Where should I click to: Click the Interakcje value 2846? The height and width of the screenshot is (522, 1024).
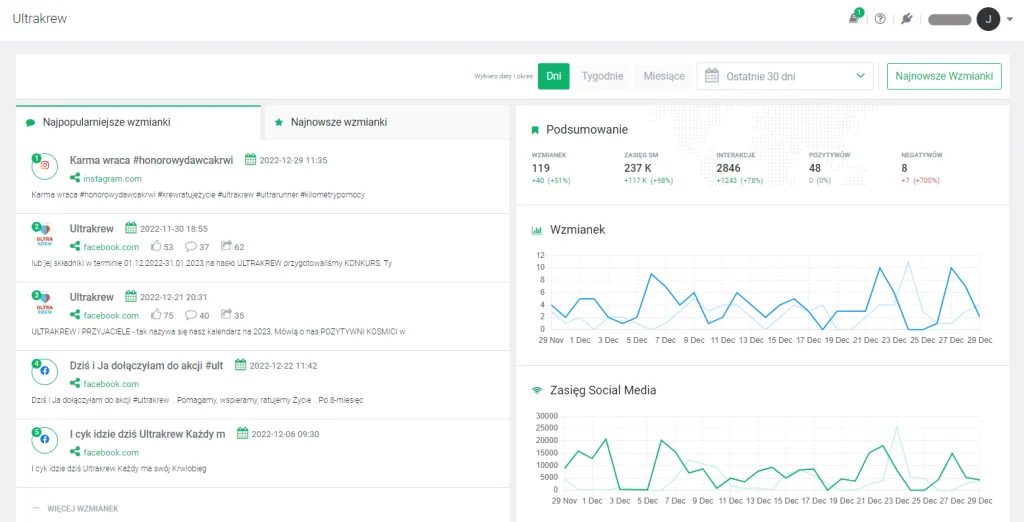pos(728,169)
